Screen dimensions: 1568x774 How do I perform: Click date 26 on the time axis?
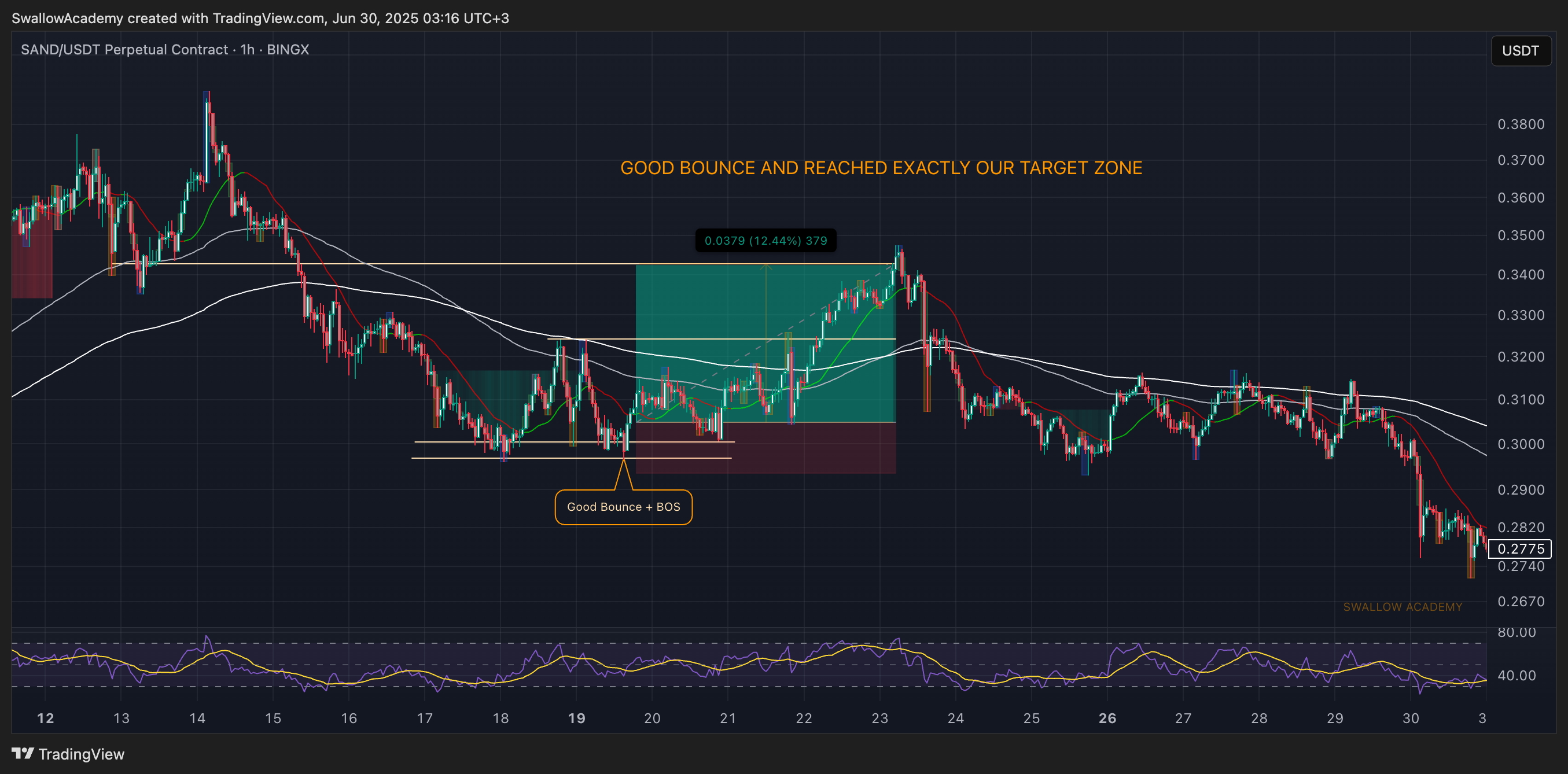pyautogui.click(x=1107, y=718)
